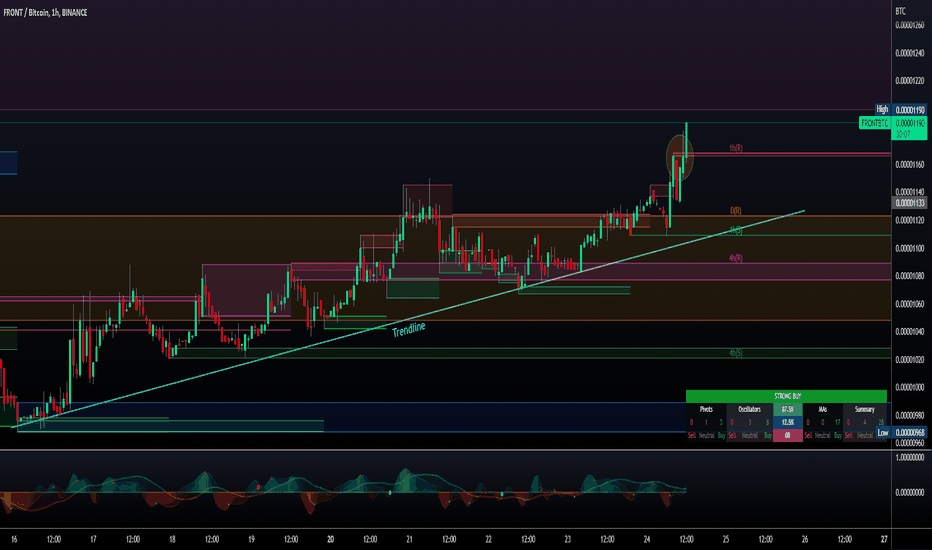Click price axis value 0.00001000
932x550 pixels.
tap(910, 388)
